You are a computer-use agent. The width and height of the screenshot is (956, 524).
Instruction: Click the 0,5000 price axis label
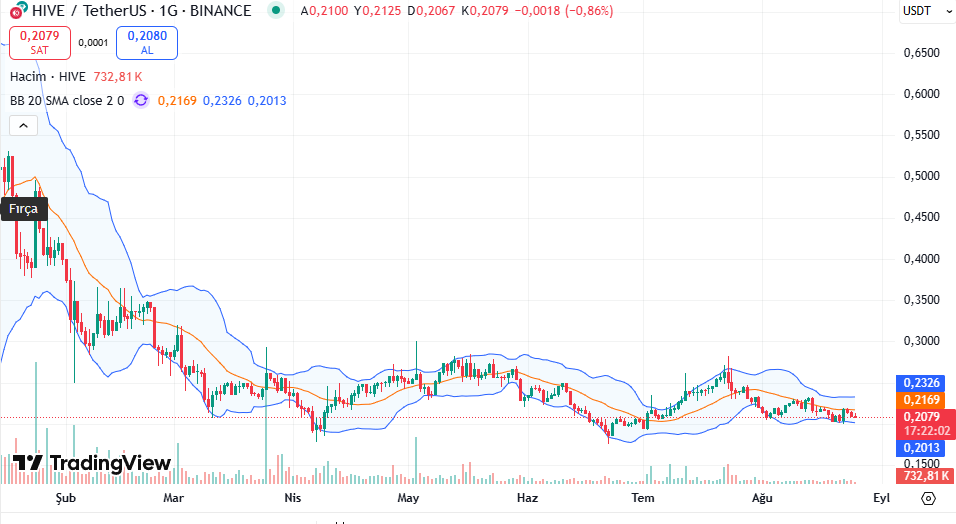tap(922, 176)
